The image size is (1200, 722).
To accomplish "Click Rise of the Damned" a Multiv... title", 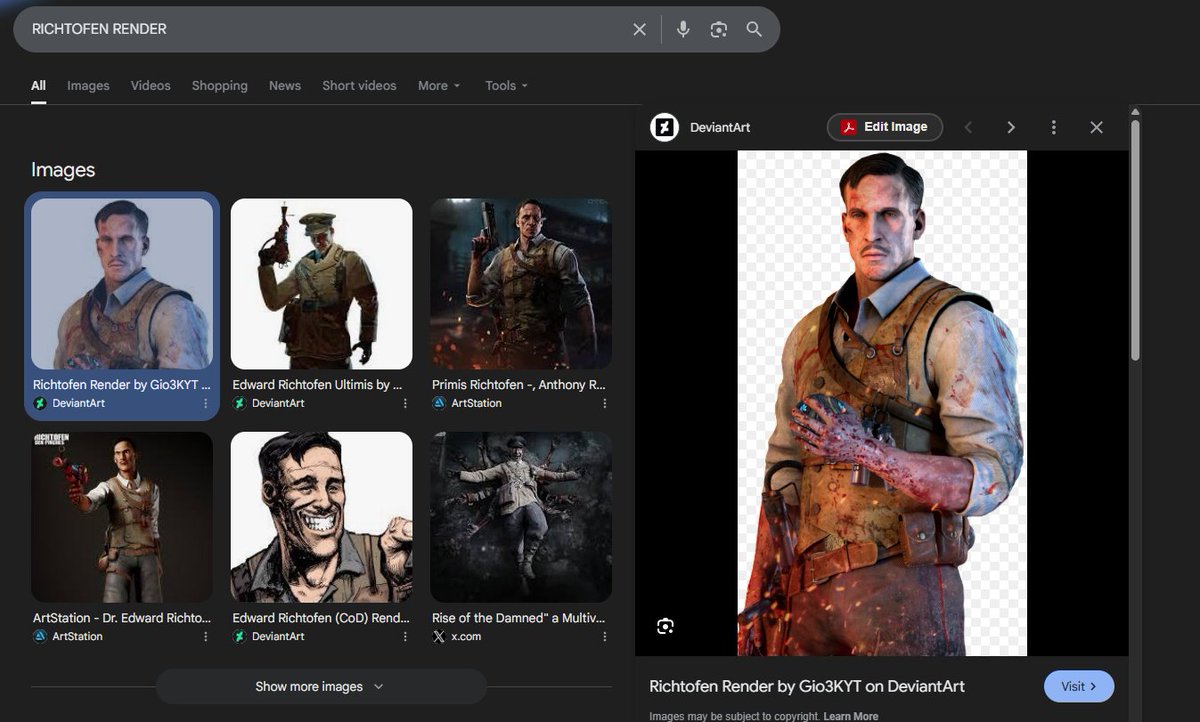I will [516, 618].
